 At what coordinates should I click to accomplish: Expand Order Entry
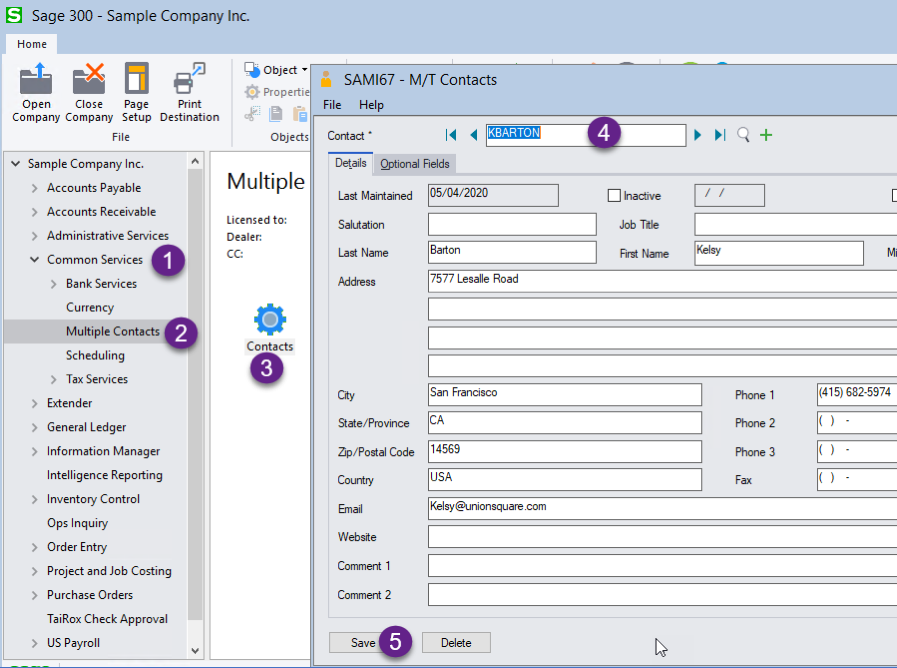coord(34,547)
